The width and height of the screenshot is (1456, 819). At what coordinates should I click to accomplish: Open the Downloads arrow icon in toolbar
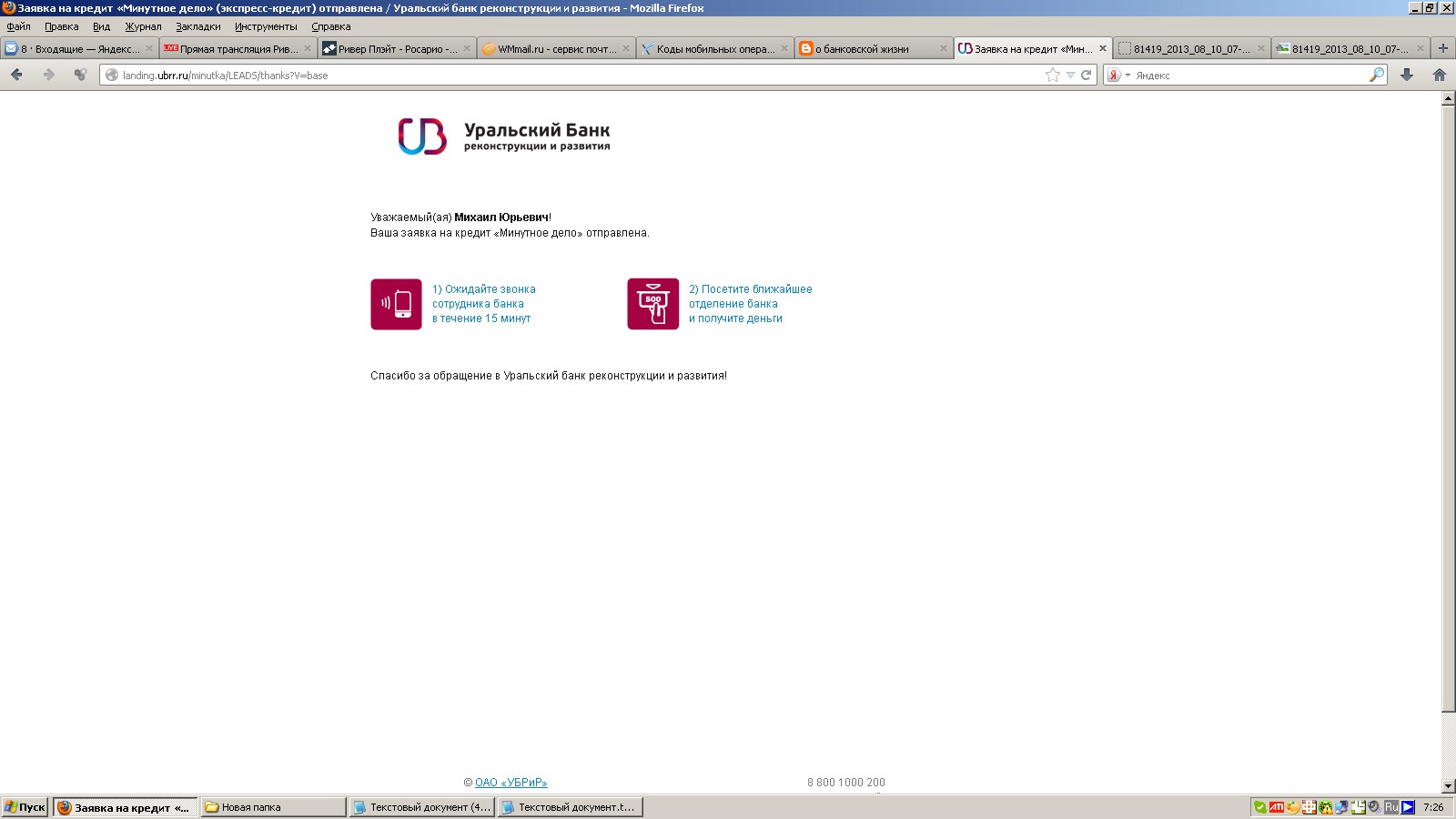coord(1407,75)
